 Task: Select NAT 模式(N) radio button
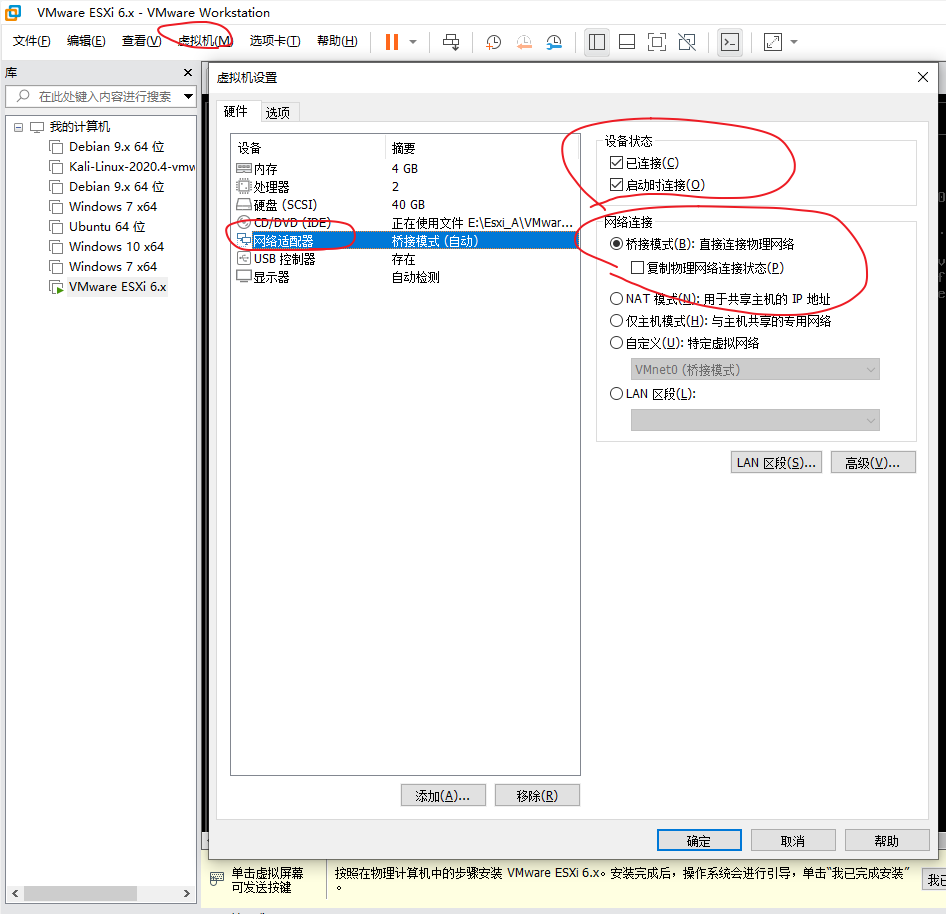click(x=616, y=299)
